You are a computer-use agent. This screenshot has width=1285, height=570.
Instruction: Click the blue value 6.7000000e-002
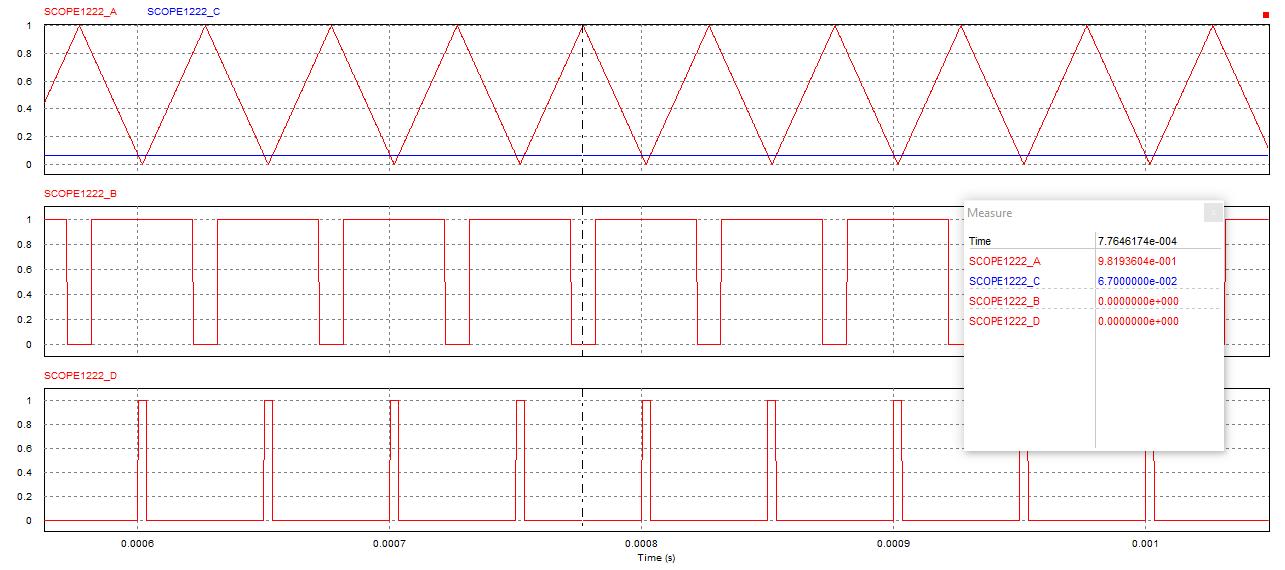[1138, 281]
